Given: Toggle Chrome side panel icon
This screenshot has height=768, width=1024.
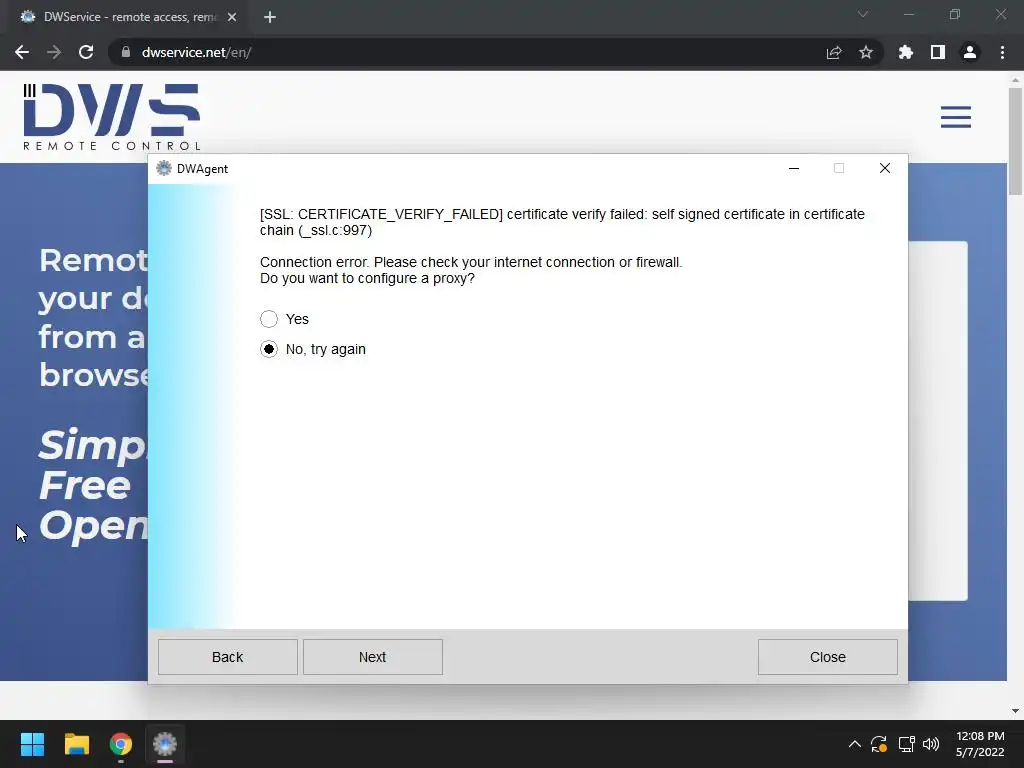Looking at the screenshot, I should click(938, 52).
